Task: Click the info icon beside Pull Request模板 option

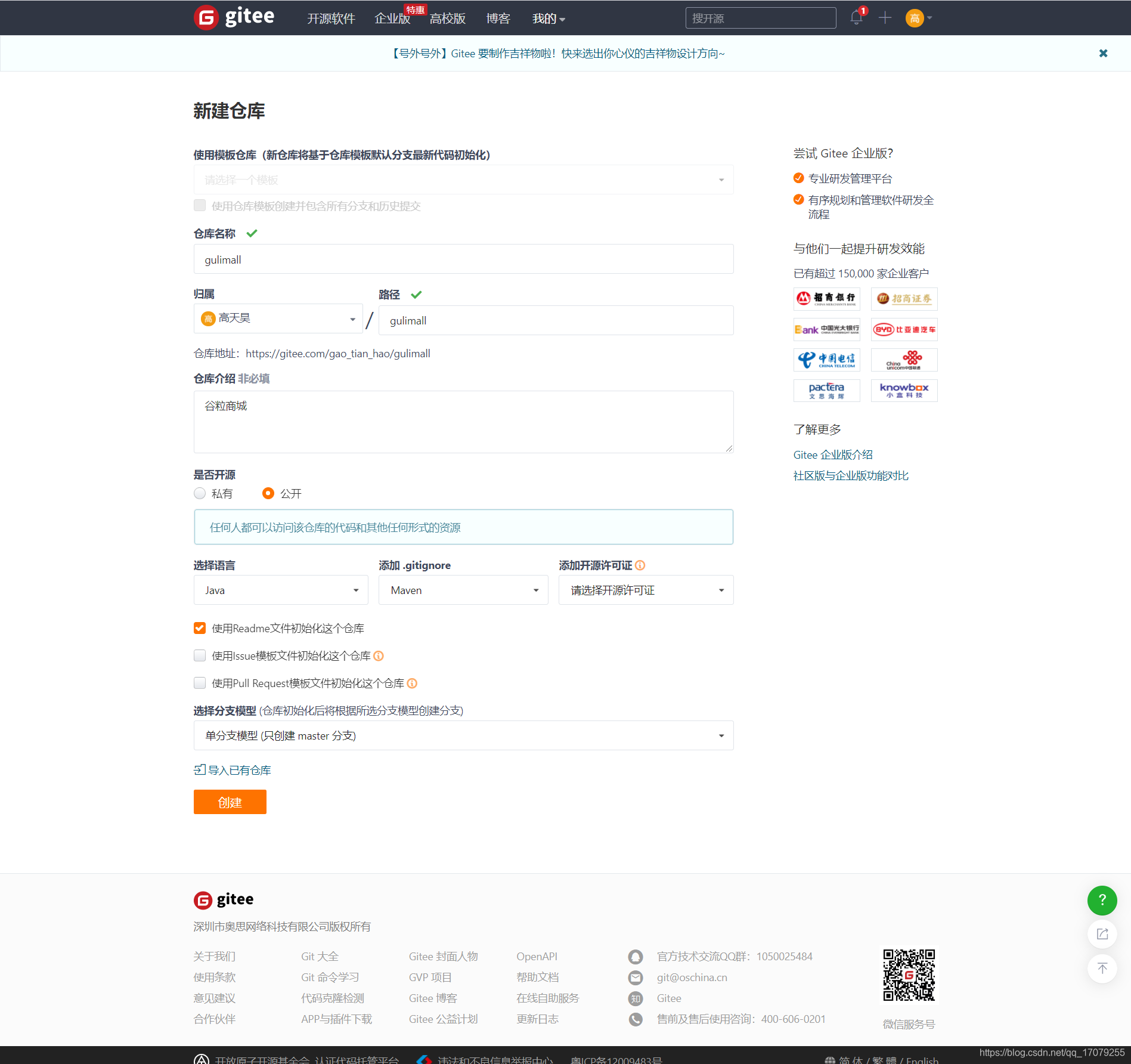Action: [x=412, y=683]
